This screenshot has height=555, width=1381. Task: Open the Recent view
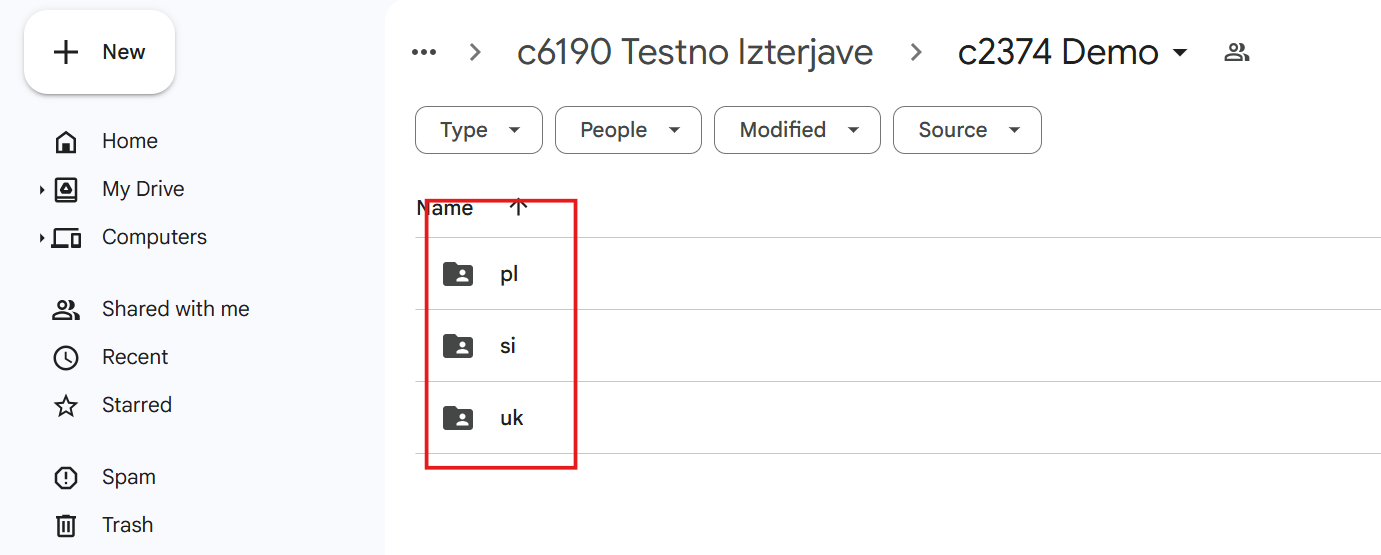tap(135, 357)
